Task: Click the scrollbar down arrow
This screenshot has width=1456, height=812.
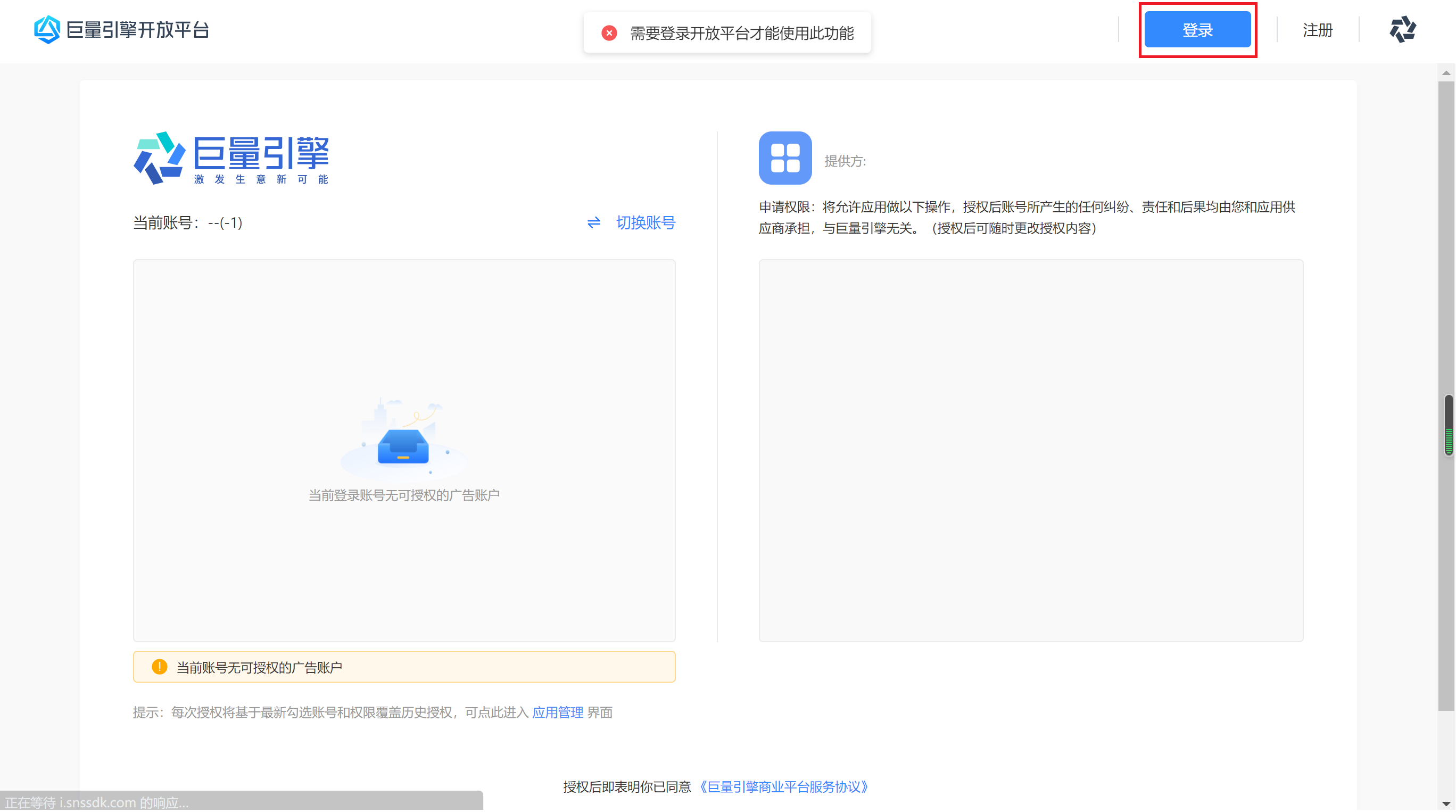Action: [x=1446, y=803]
